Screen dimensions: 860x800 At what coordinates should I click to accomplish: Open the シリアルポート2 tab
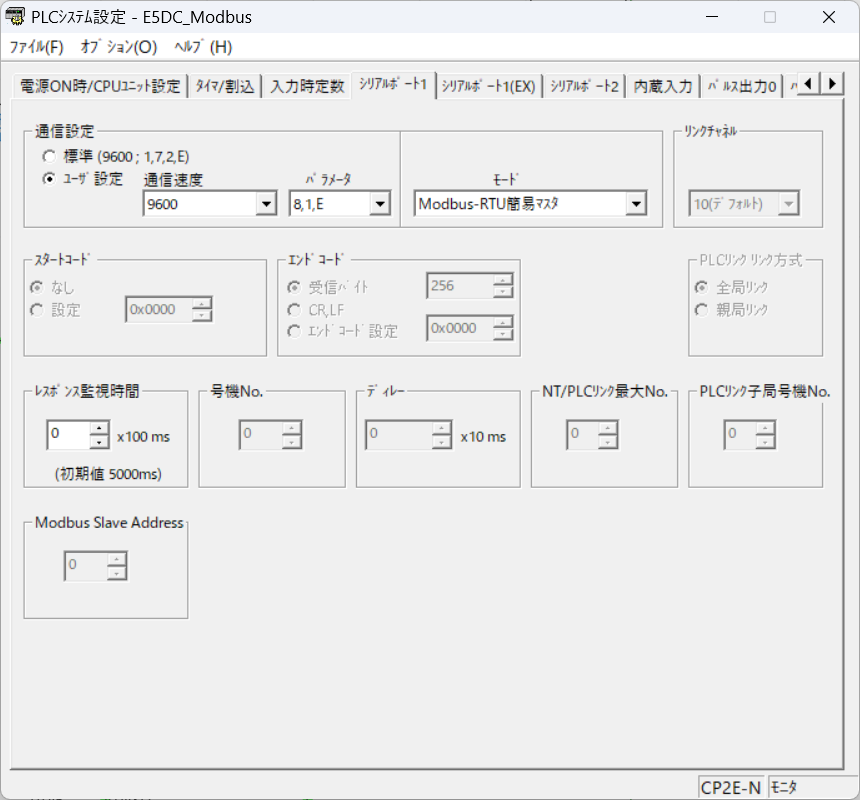click(x=585, y=86)
